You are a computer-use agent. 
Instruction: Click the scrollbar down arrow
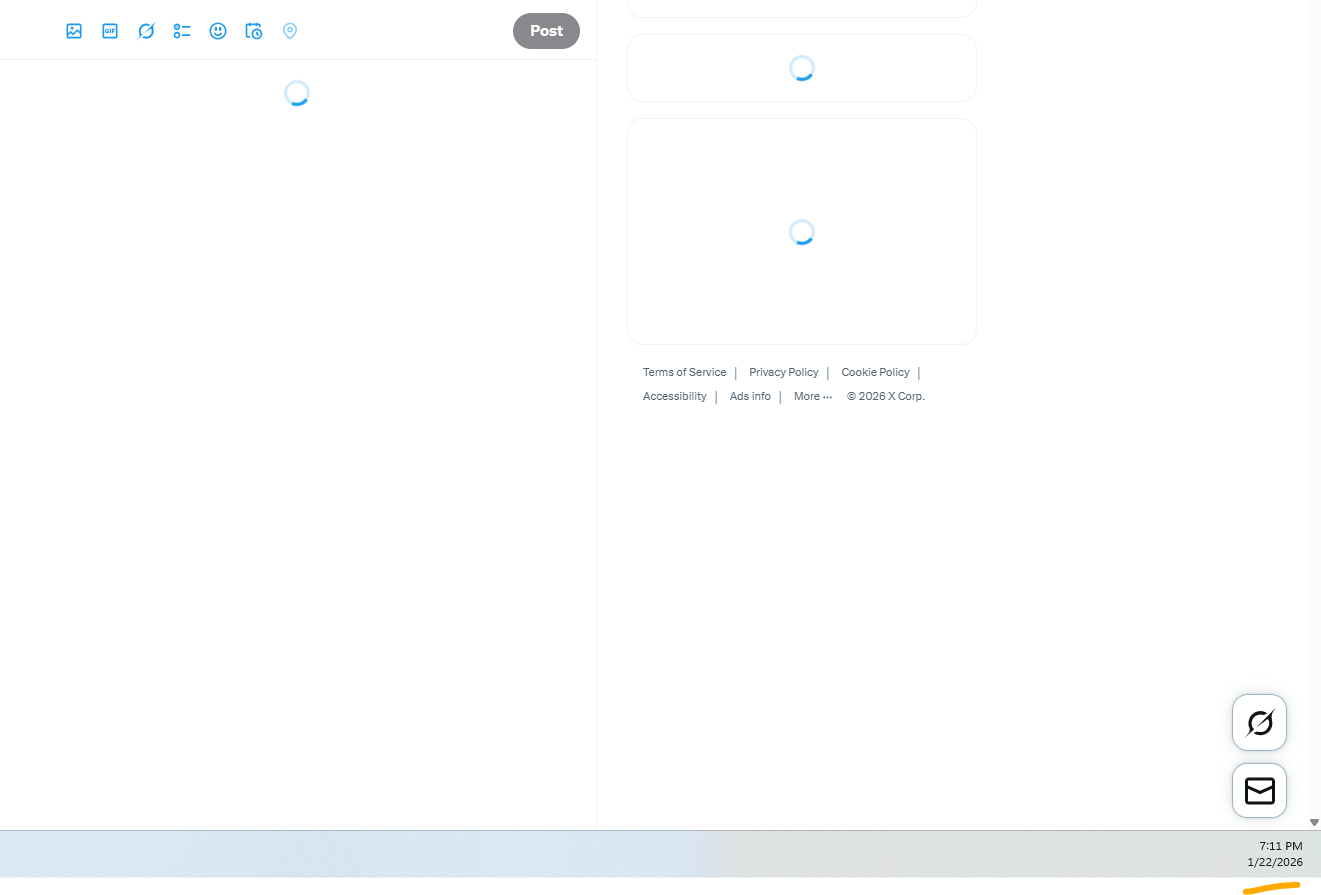1314,822
